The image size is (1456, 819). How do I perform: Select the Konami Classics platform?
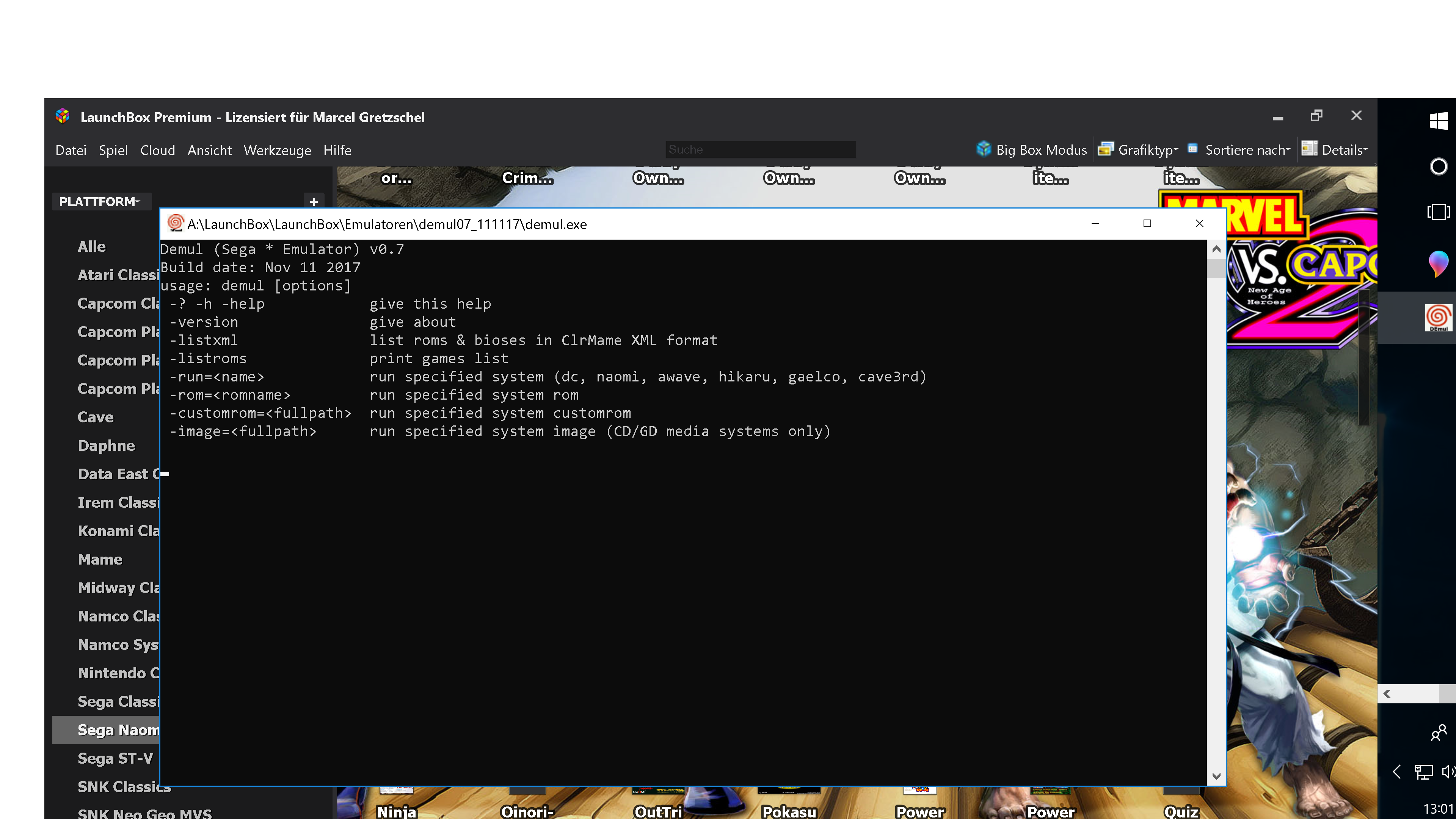119,531
